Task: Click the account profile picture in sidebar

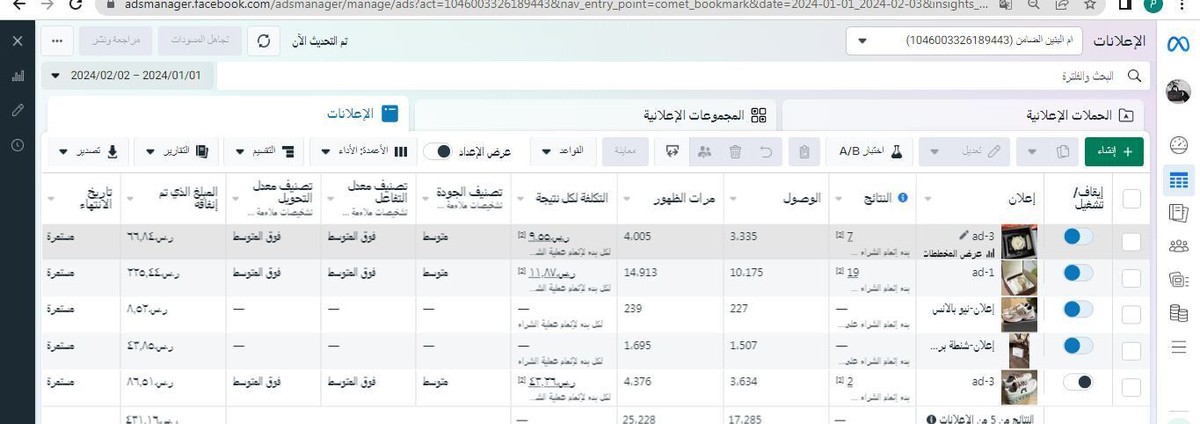Action: click(x=1177, y=90)
